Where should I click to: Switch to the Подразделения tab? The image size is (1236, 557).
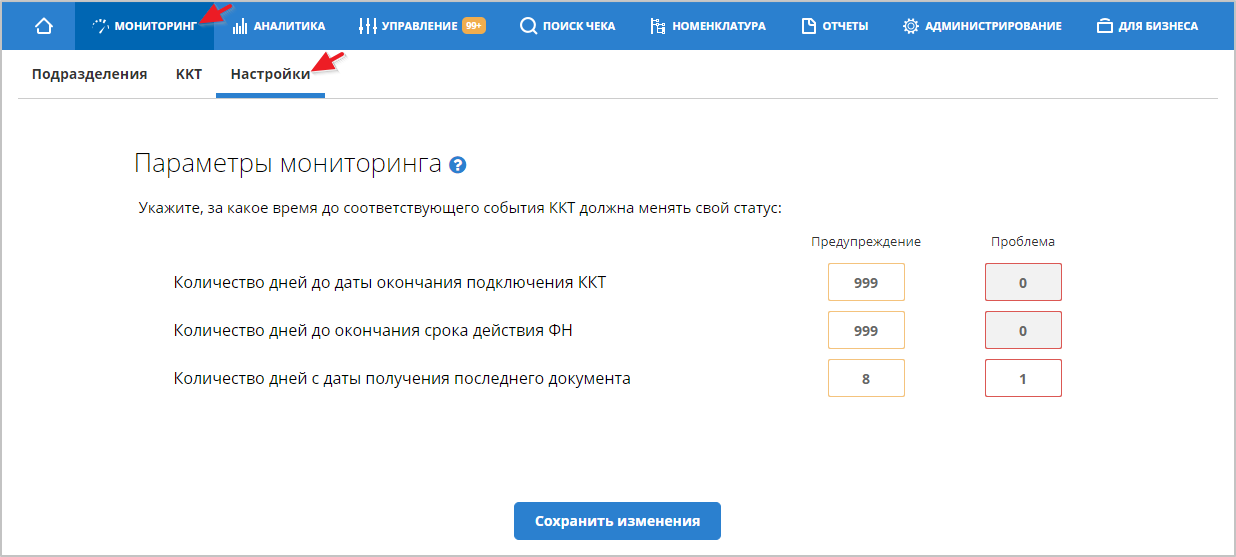pyautogui.click(x=89, y=74)
